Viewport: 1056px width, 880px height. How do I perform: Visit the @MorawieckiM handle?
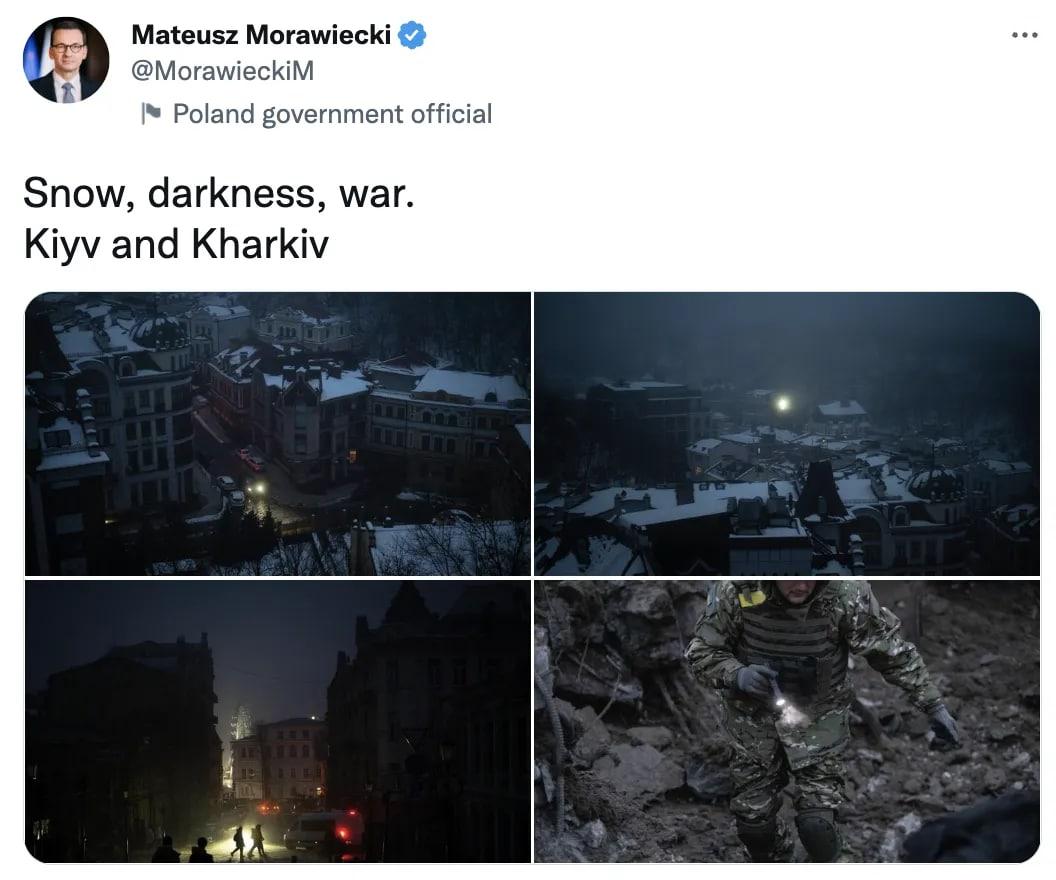(x=222, y=71)
